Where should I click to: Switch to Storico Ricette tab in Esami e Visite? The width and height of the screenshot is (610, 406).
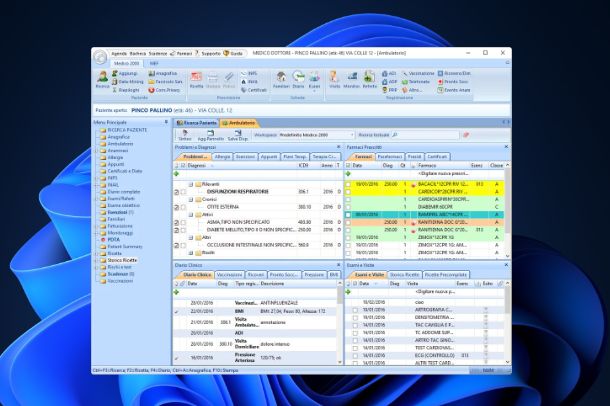[404, 275]
